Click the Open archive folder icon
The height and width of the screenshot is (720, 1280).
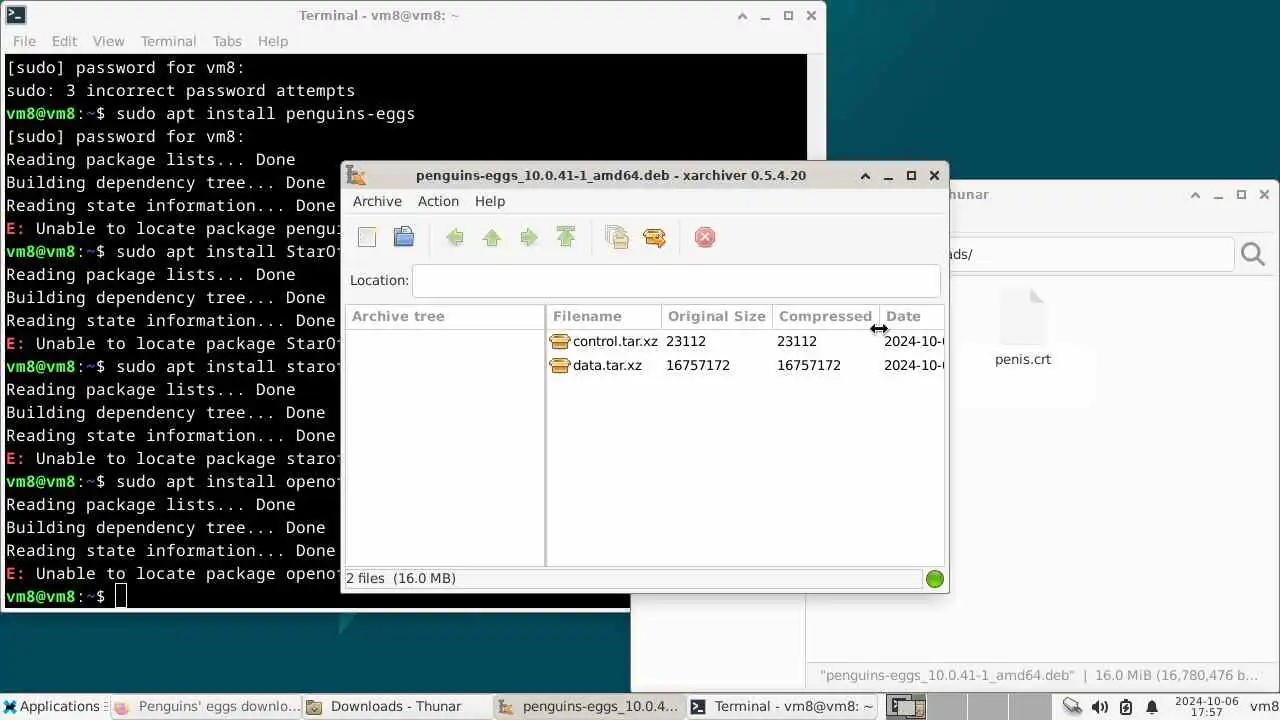click(x=404, y=238)
